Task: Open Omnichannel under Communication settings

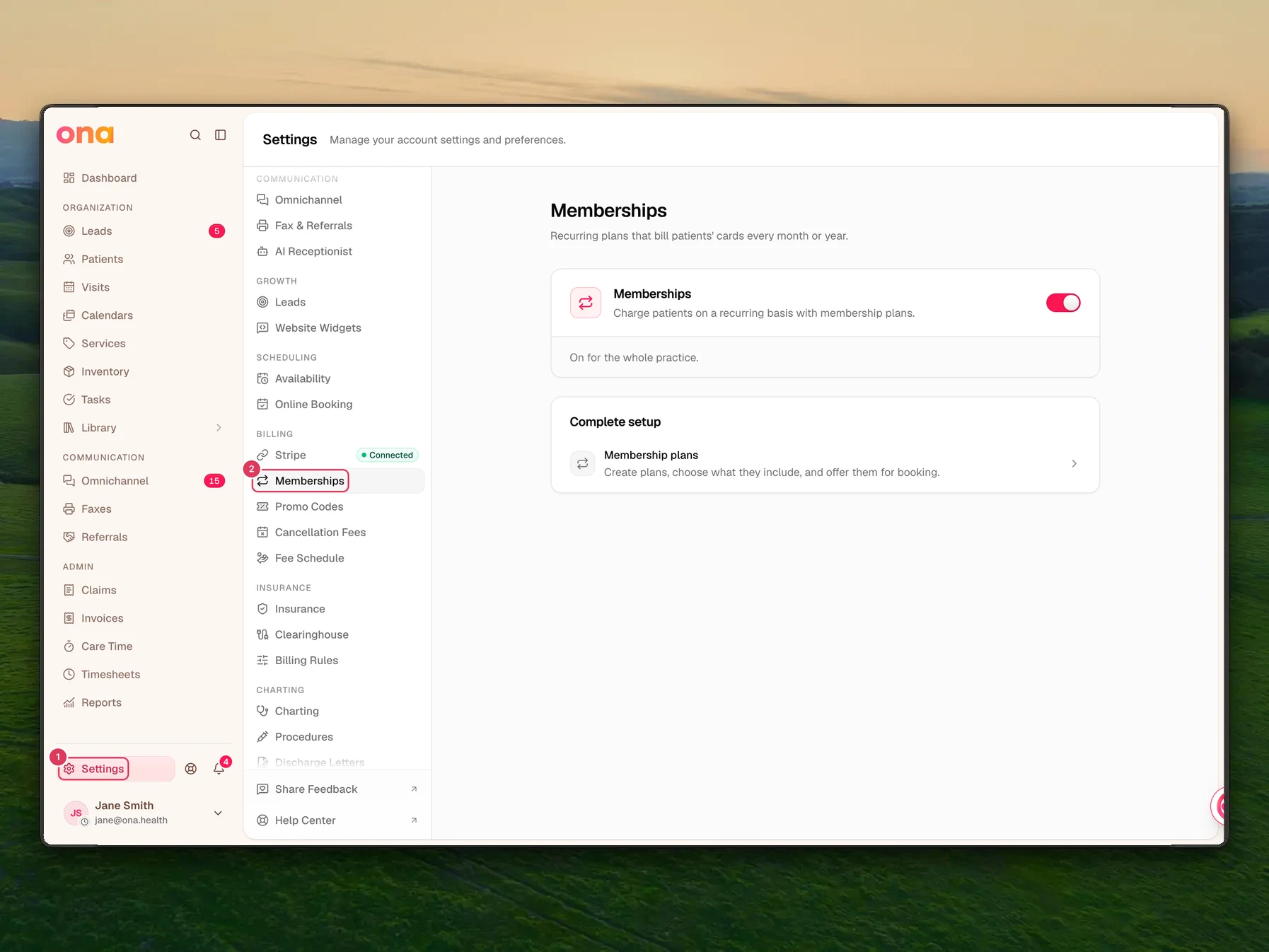Action: pyautogui.click(x=337, y=200)
